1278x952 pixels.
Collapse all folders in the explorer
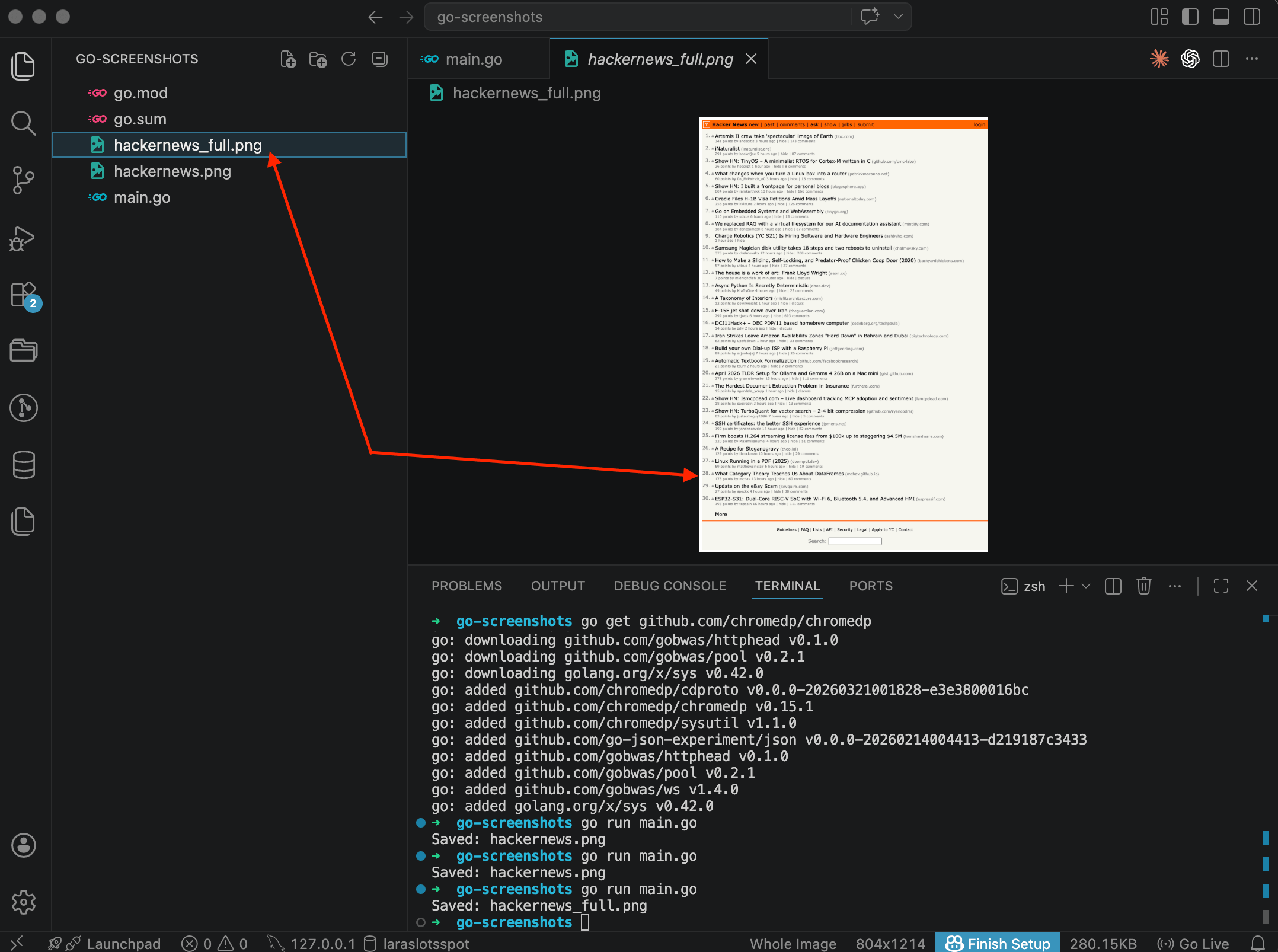(379, 59)
